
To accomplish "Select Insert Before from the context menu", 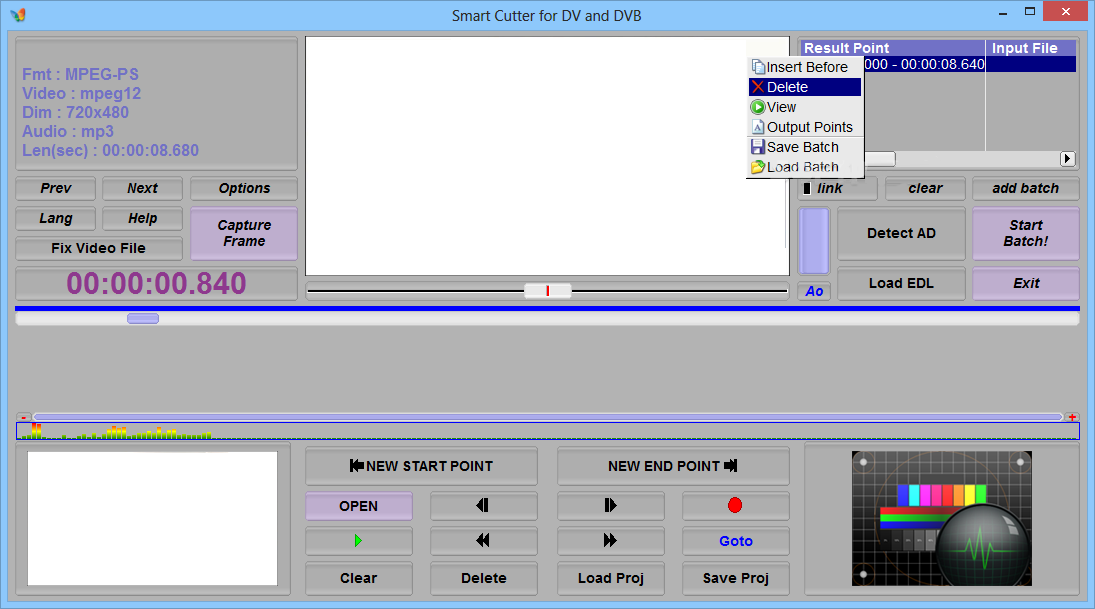I will coord(804,66).
